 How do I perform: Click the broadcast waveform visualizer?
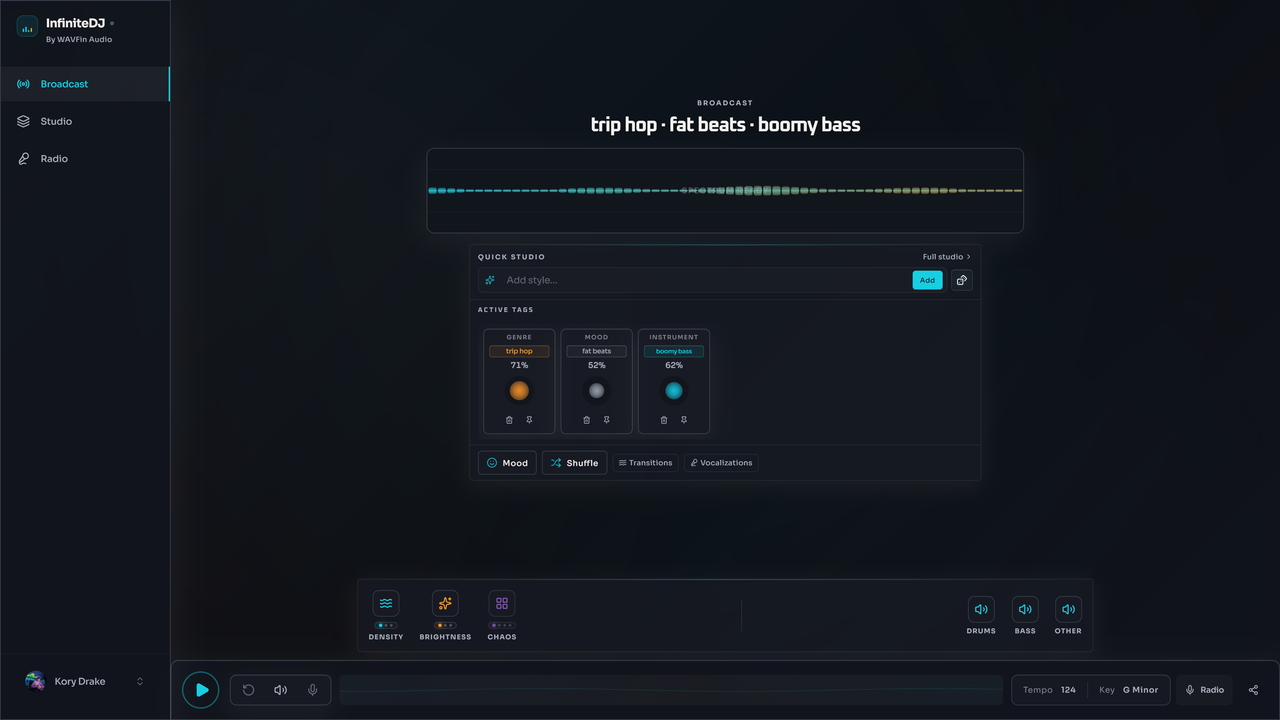725,190
